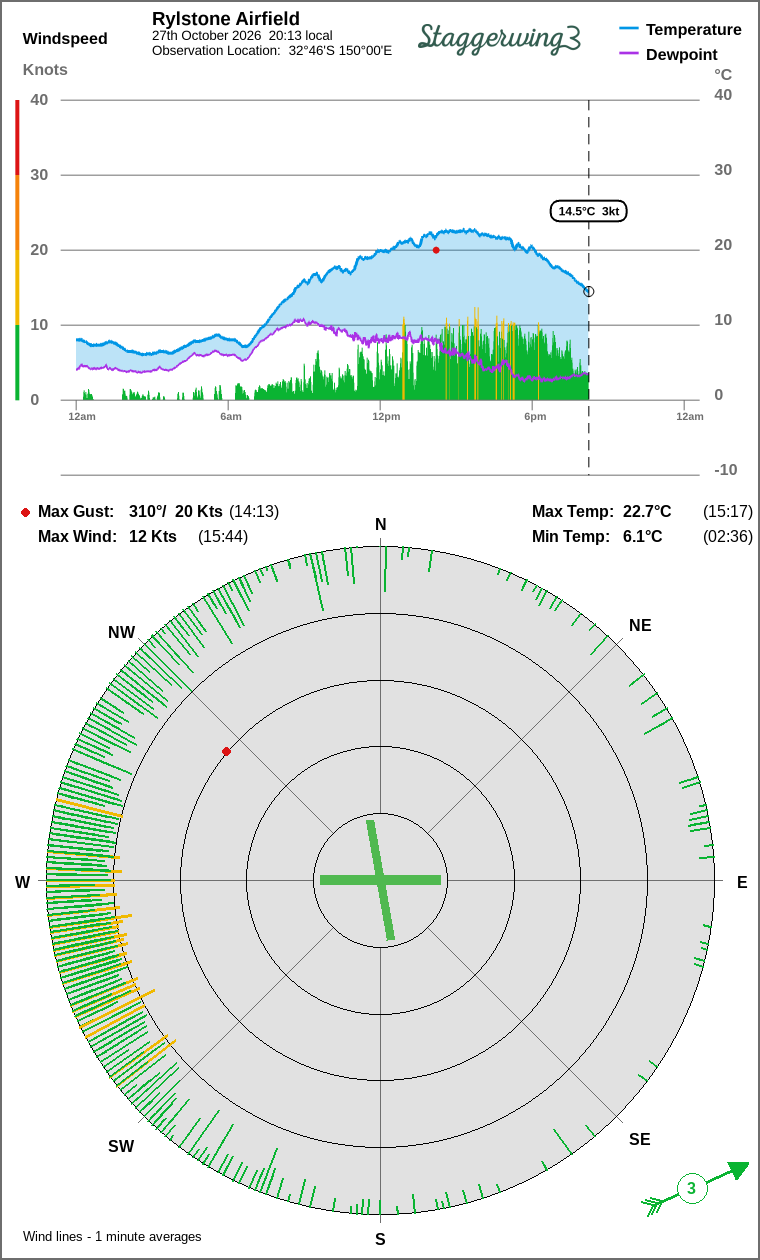This screenshot has height=1260, width=760.
Task: Click the E compass label
Action: (742, 882)
